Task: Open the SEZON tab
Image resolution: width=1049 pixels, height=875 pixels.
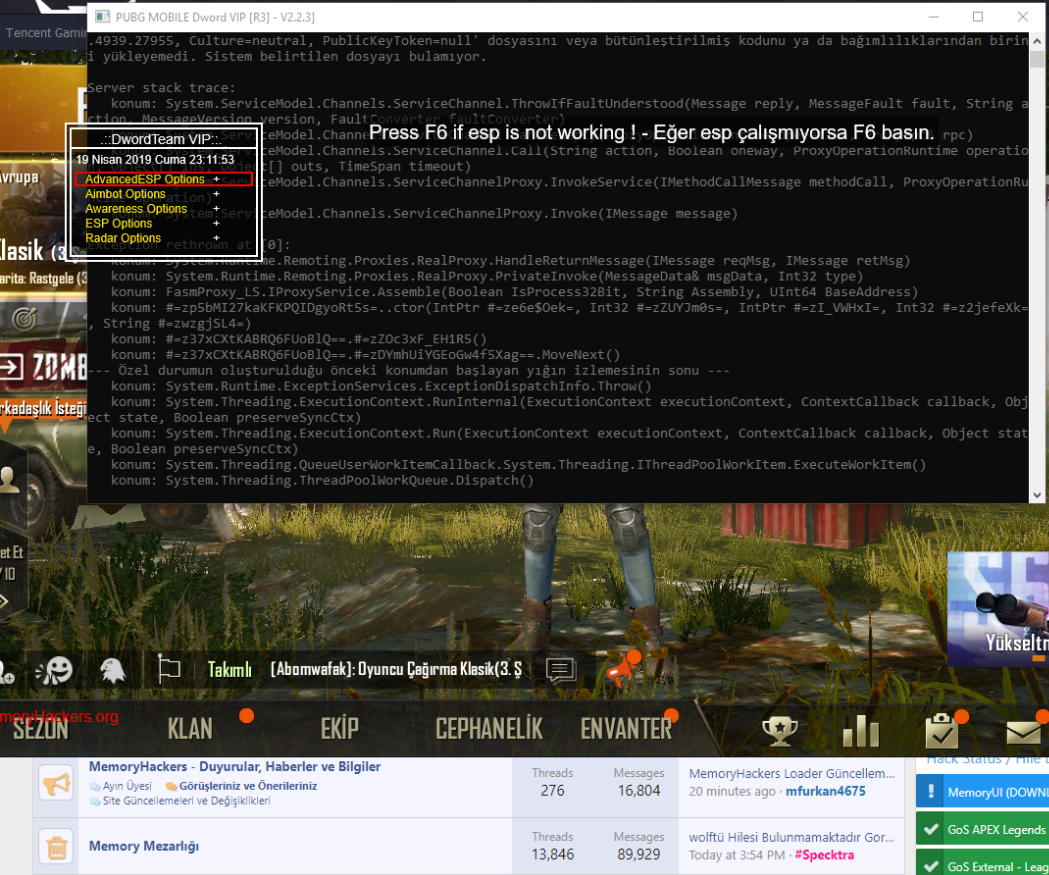Action: [40, 729]
